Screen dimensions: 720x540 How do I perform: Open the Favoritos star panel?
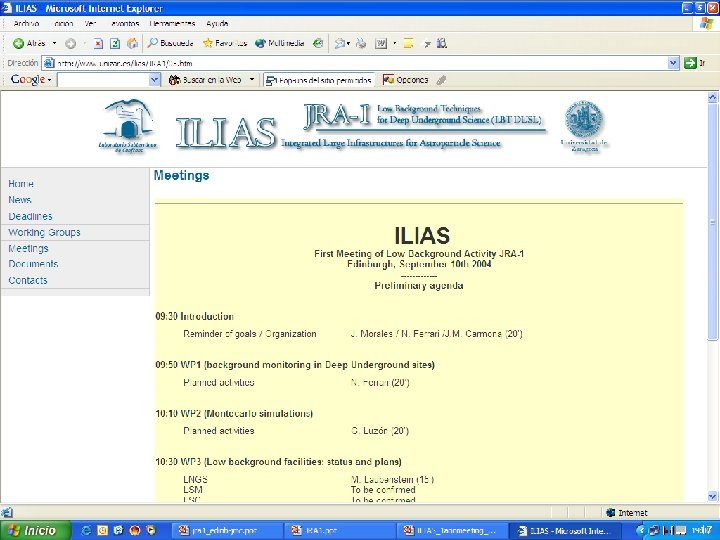(225, 43)
